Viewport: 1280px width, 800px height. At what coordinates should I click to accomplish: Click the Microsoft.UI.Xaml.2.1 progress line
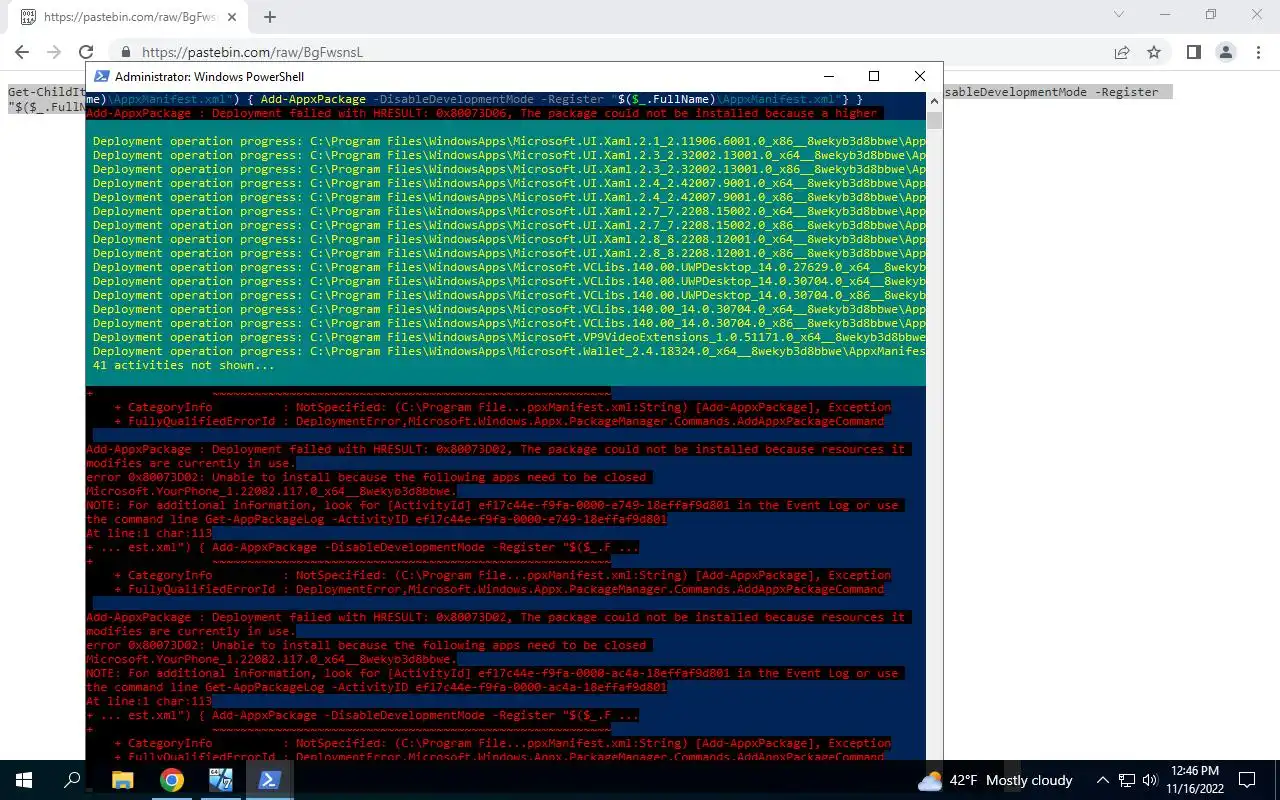click(x=509, y=141)
